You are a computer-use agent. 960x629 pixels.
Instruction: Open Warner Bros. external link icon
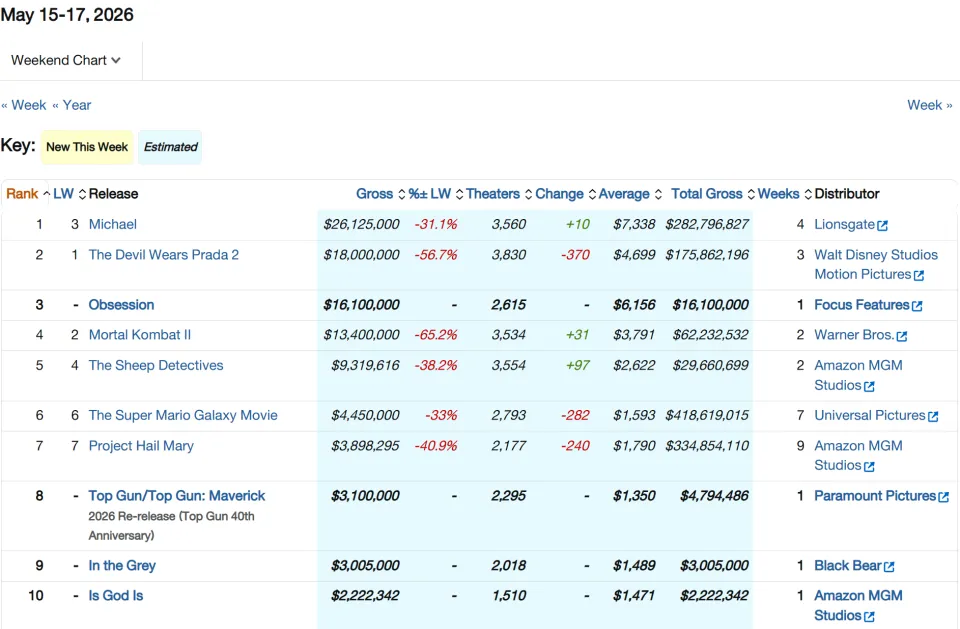point(902,336)
